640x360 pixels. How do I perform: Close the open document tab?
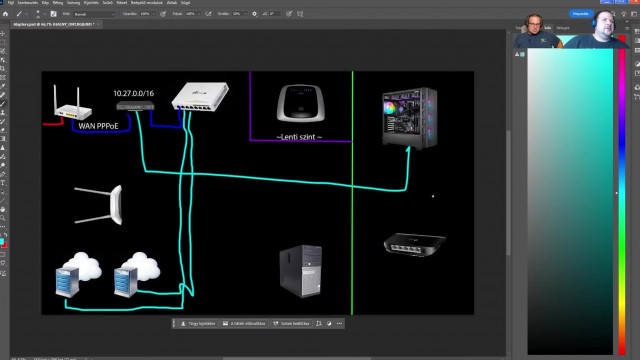tap(98, 24)
